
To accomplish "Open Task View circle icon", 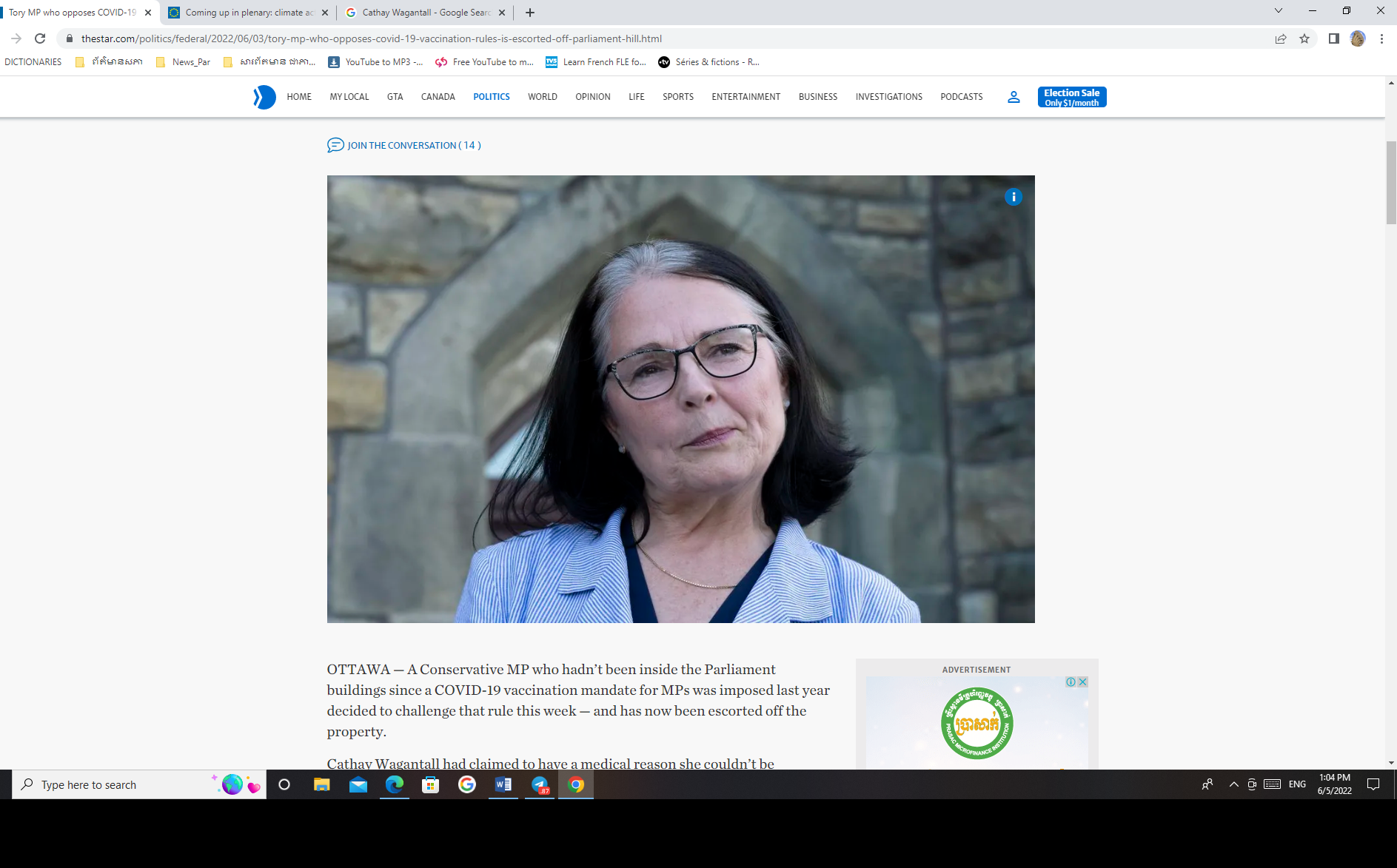I will click(284, 784).
